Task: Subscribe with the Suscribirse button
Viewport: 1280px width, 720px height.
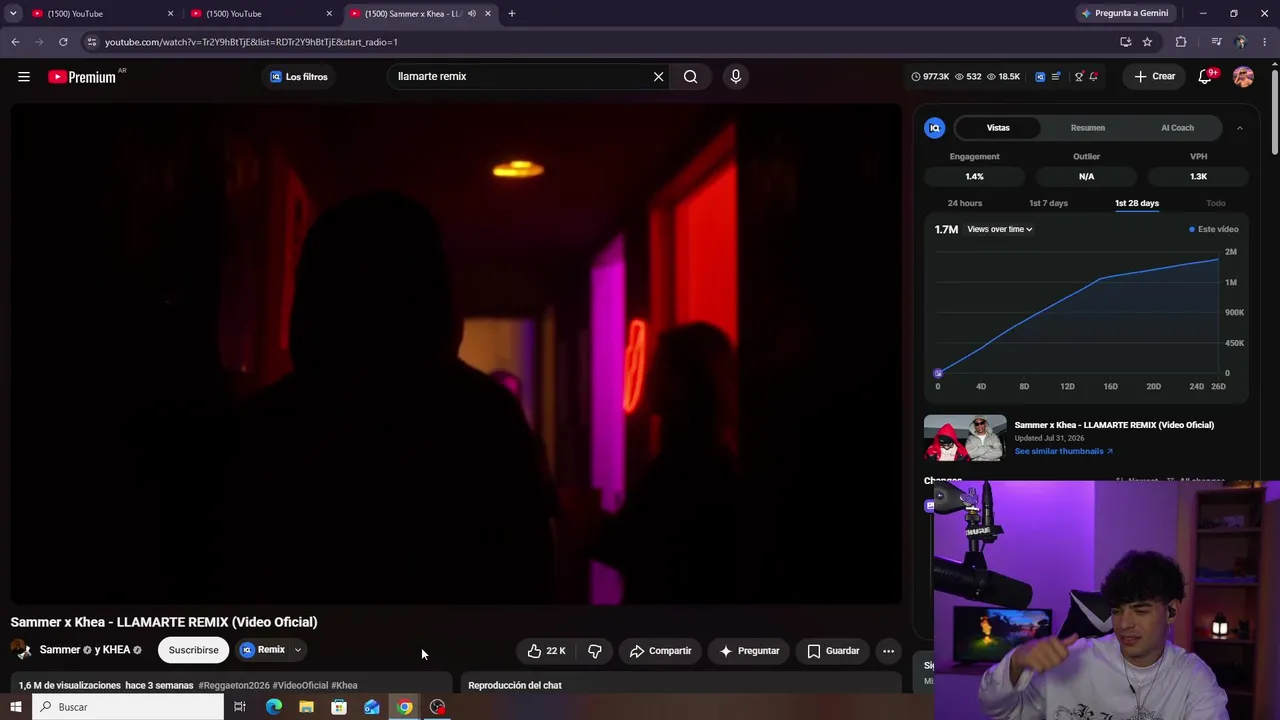Action: (193, 650)
